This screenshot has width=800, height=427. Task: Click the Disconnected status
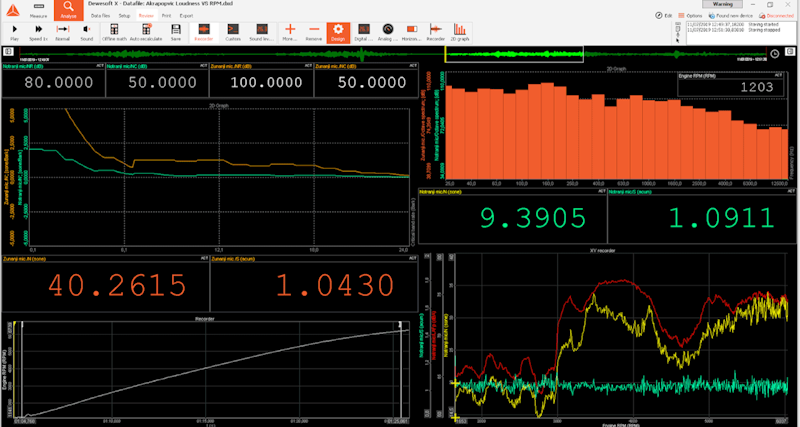pyautogui.click(x=777, y=16)
